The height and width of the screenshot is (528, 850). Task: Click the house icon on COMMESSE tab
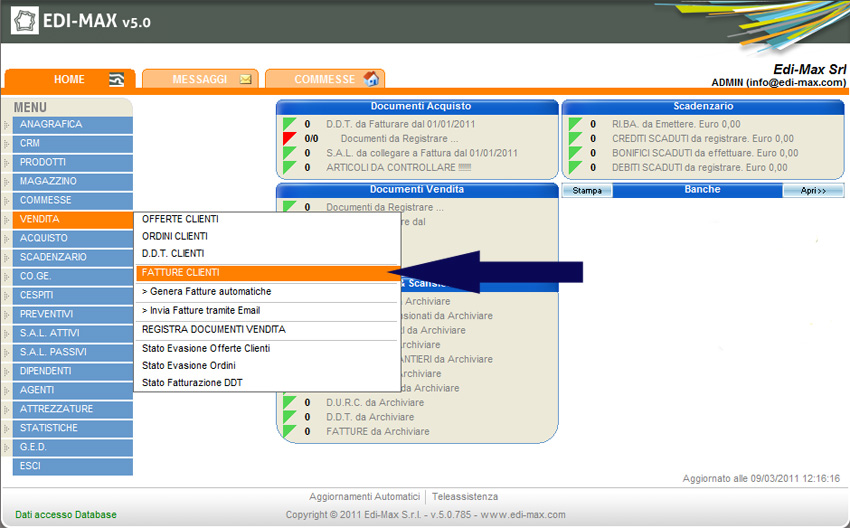(x=371, y=79)
